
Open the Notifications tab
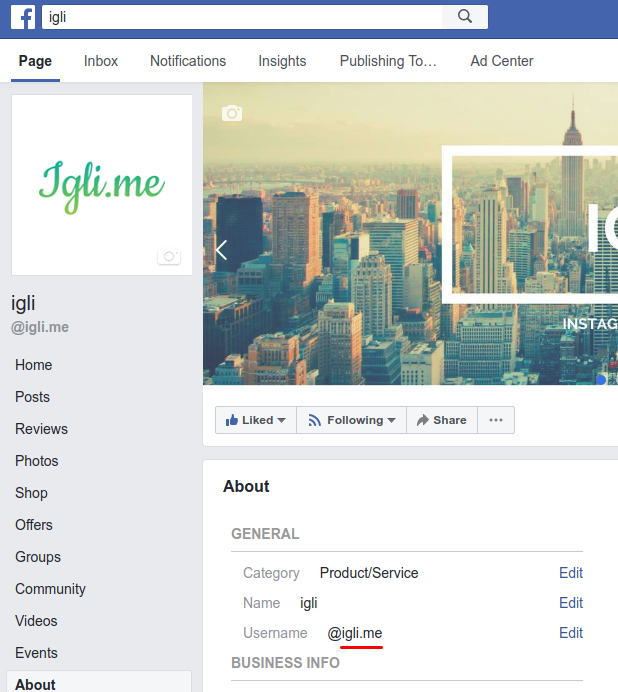click(188, 61)
